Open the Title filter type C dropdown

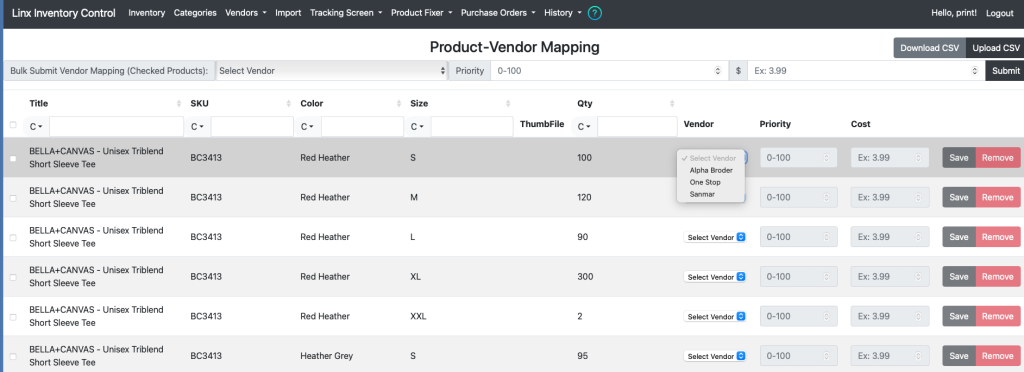pyautogui.click(x=36, y=127)
